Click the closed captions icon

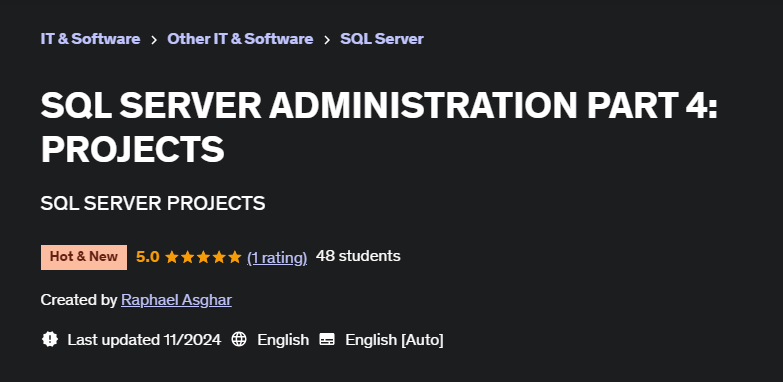pos(327,340)
